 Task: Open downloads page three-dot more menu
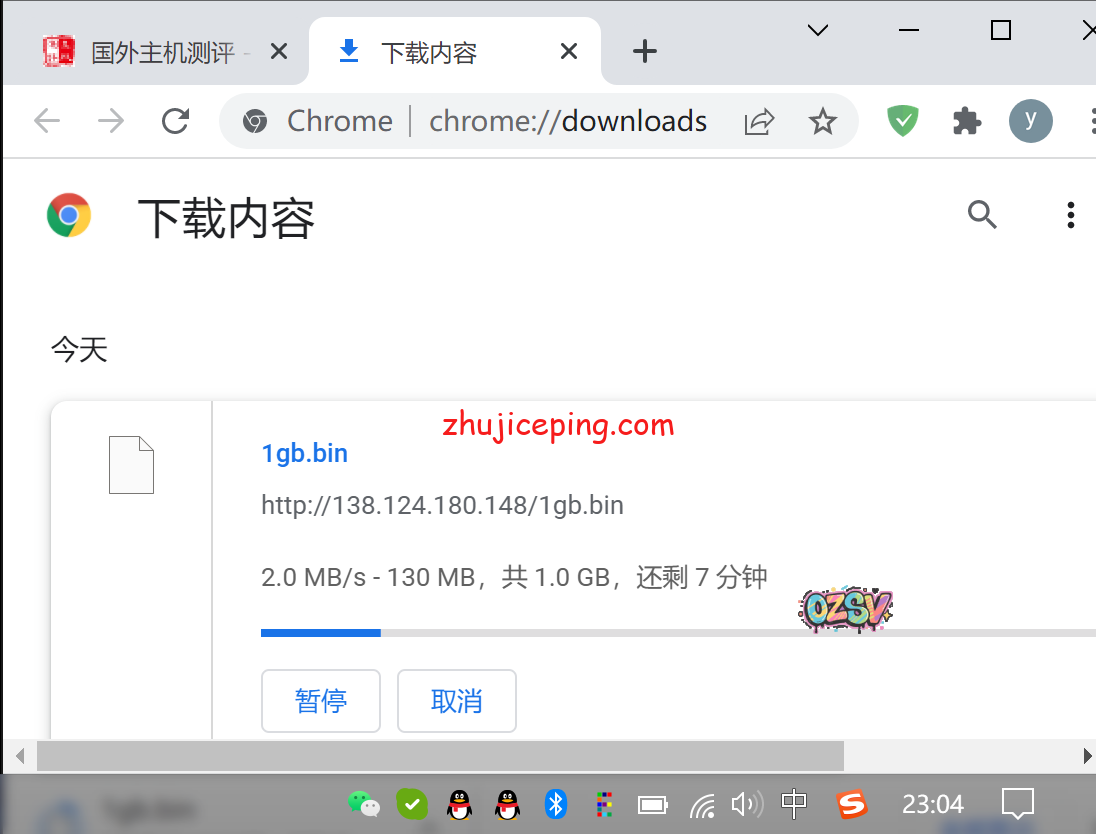1070,214
